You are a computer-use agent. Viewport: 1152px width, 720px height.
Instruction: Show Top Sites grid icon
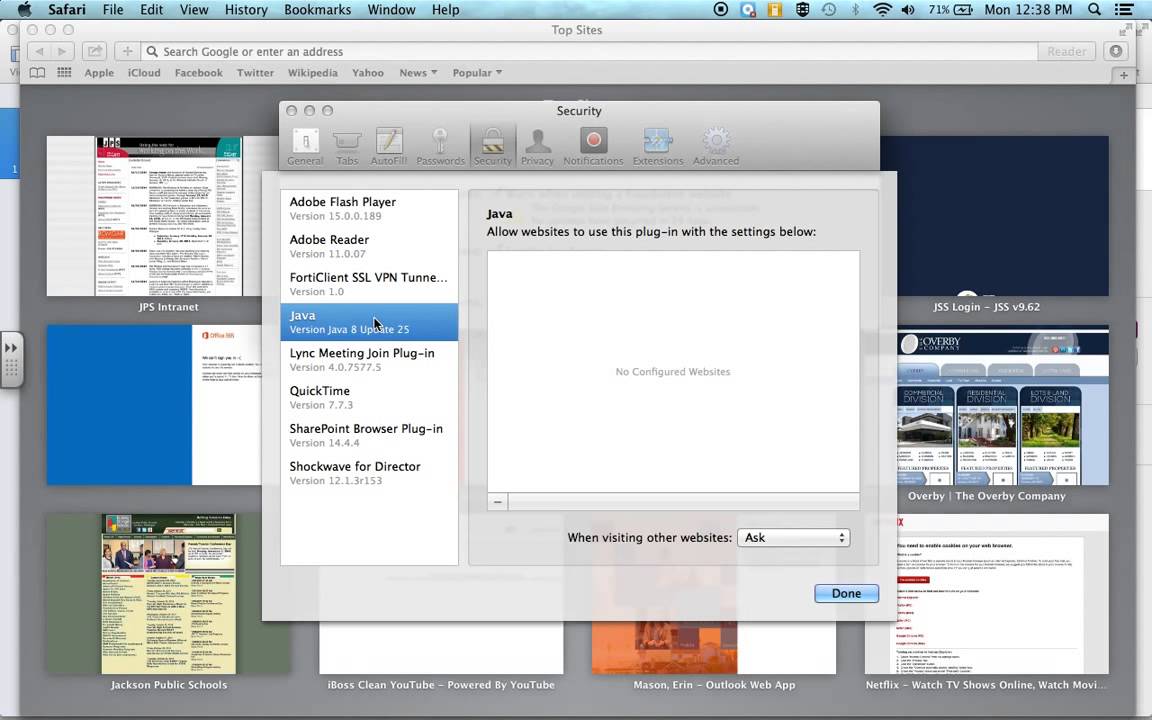click(65, 73)
